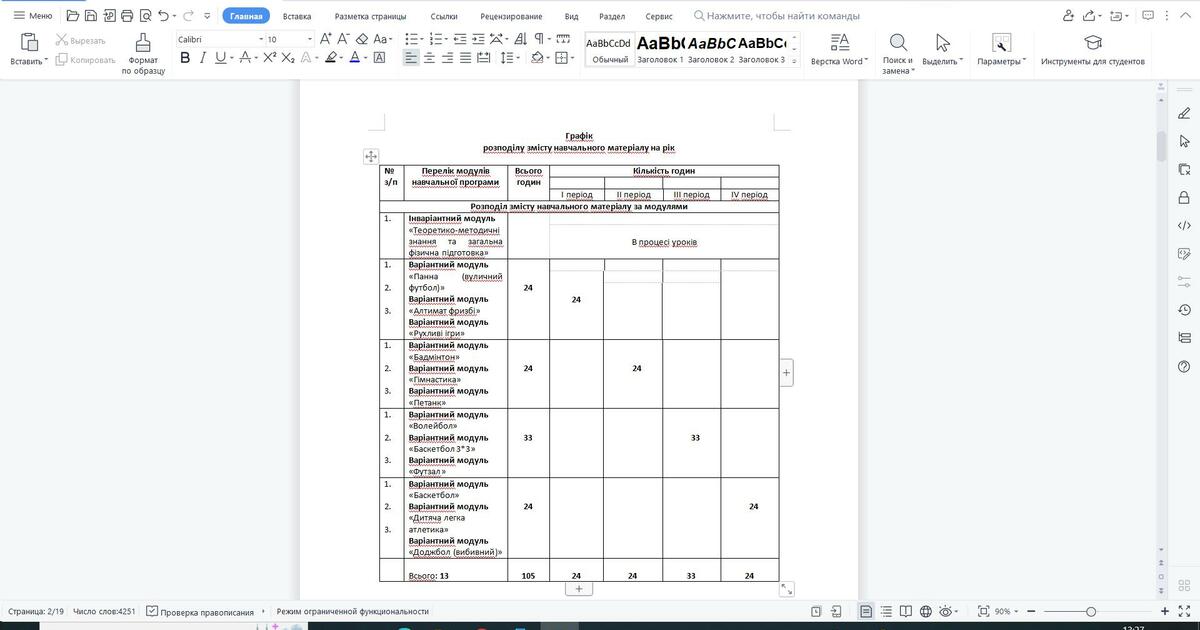Click the Clear Formatting eraser icon

pos(361,39)
